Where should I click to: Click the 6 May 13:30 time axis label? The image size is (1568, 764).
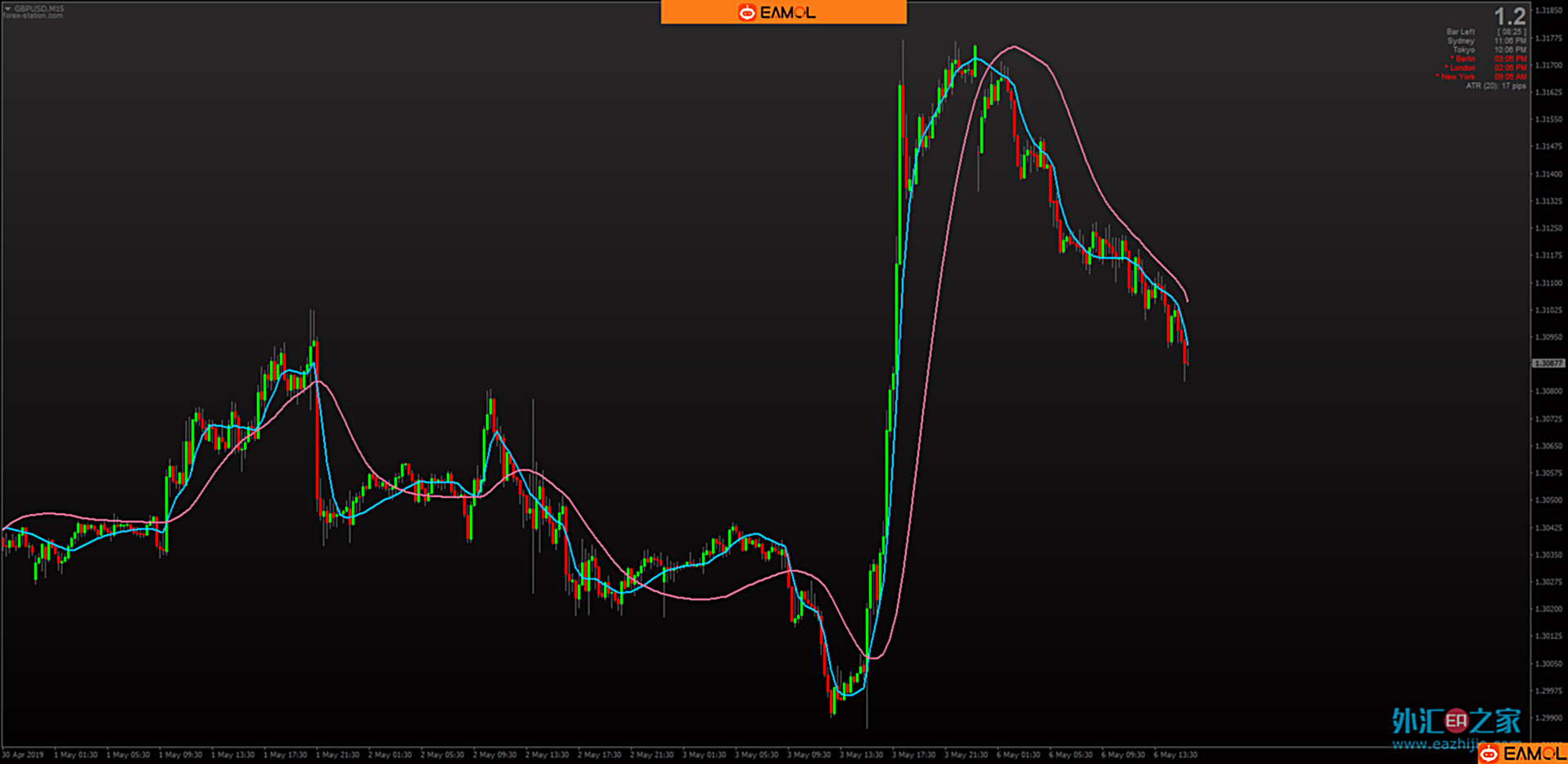point(1175,755)
